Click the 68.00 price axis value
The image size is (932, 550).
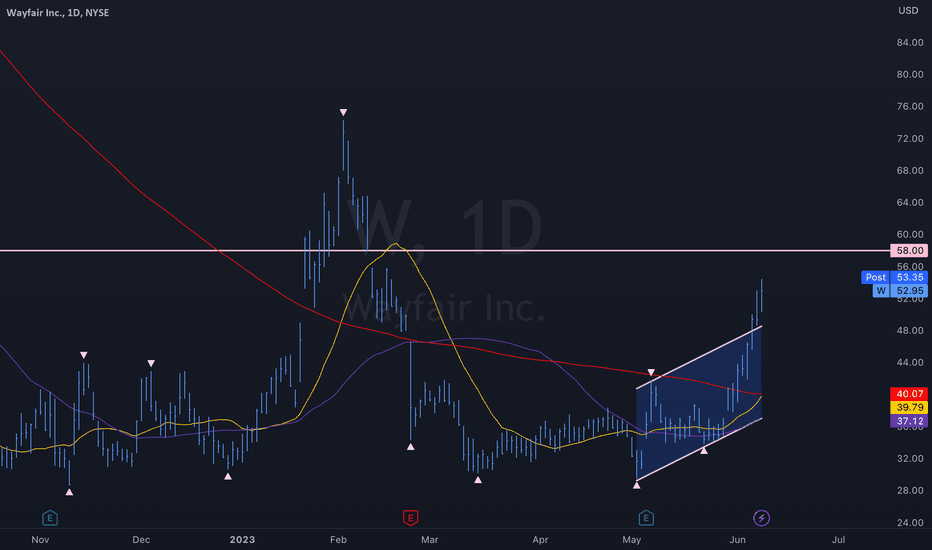(910, 171)
